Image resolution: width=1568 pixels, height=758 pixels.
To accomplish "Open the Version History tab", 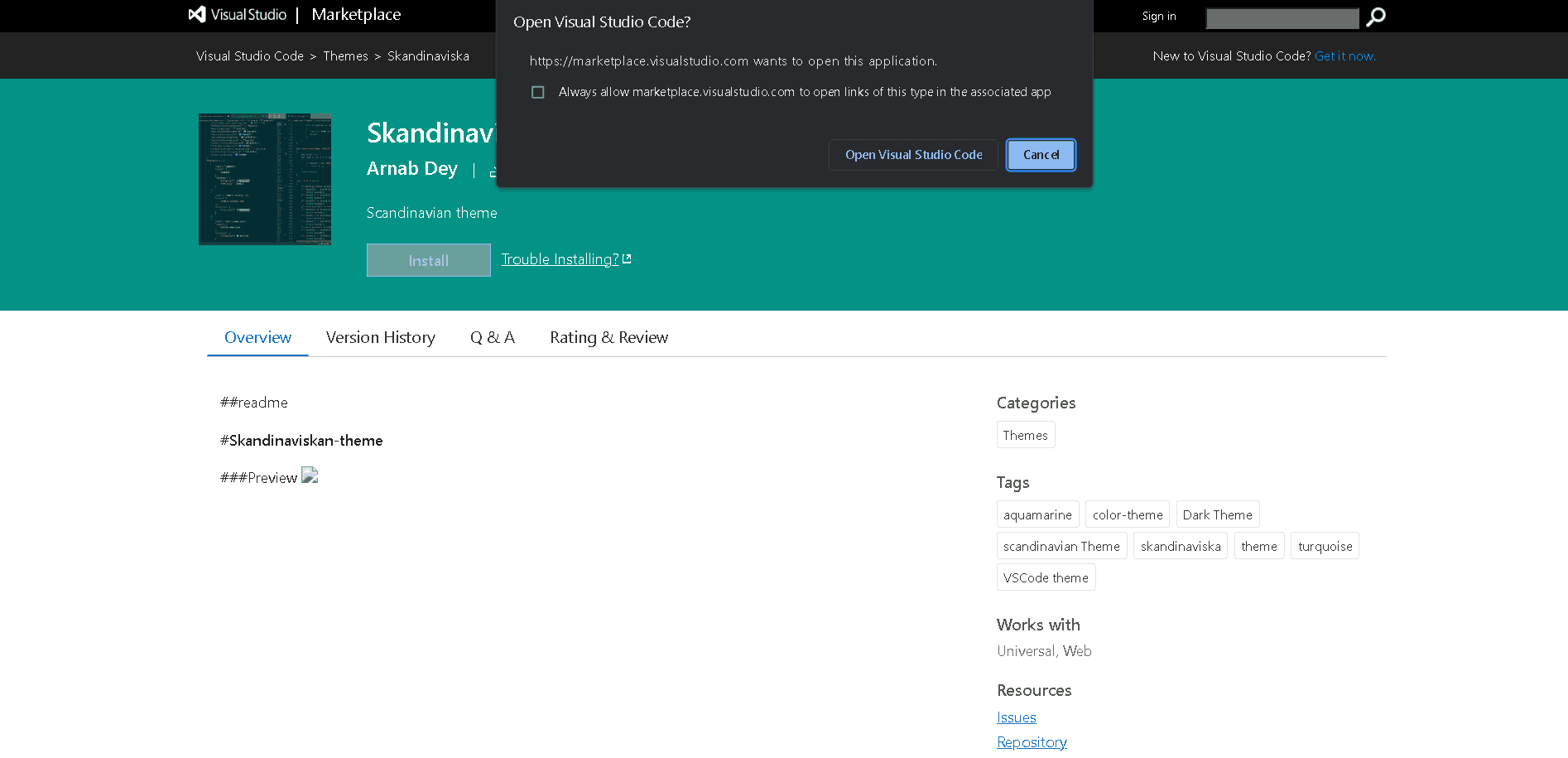I will tap(381, 337).
